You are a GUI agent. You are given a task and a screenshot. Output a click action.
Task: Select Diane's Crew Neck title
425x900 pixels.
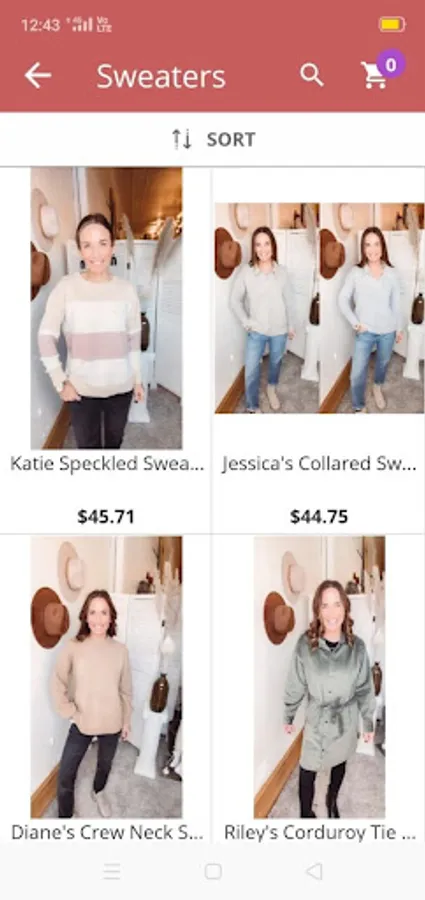[107, 832]
